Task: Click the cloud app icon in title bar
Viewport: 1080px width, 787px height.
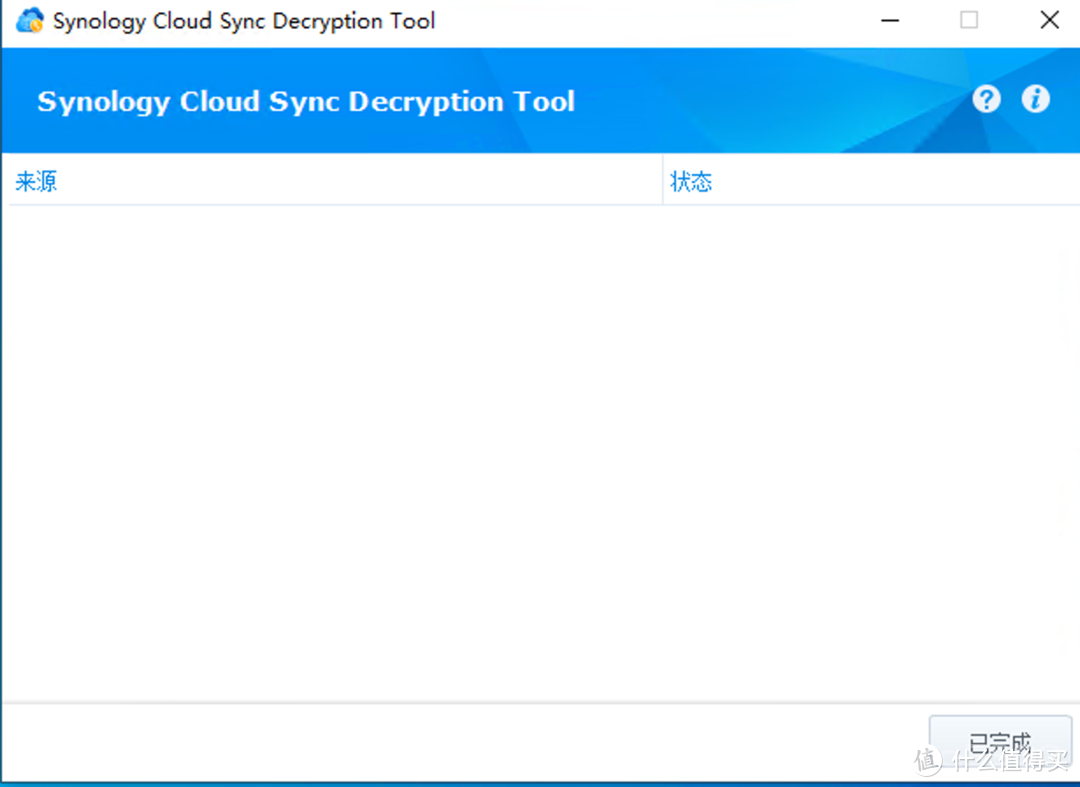Action: point(30,21)
